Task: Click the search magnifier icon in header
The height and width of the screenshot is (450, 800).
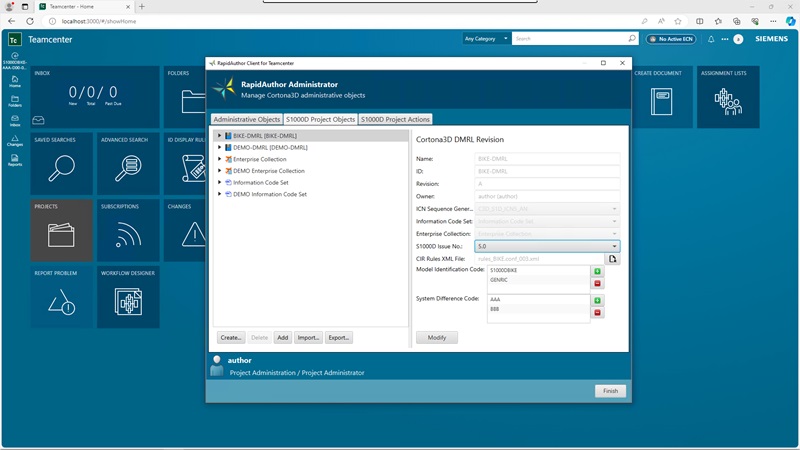Action: pyautogui.click(x=632, y=38)
